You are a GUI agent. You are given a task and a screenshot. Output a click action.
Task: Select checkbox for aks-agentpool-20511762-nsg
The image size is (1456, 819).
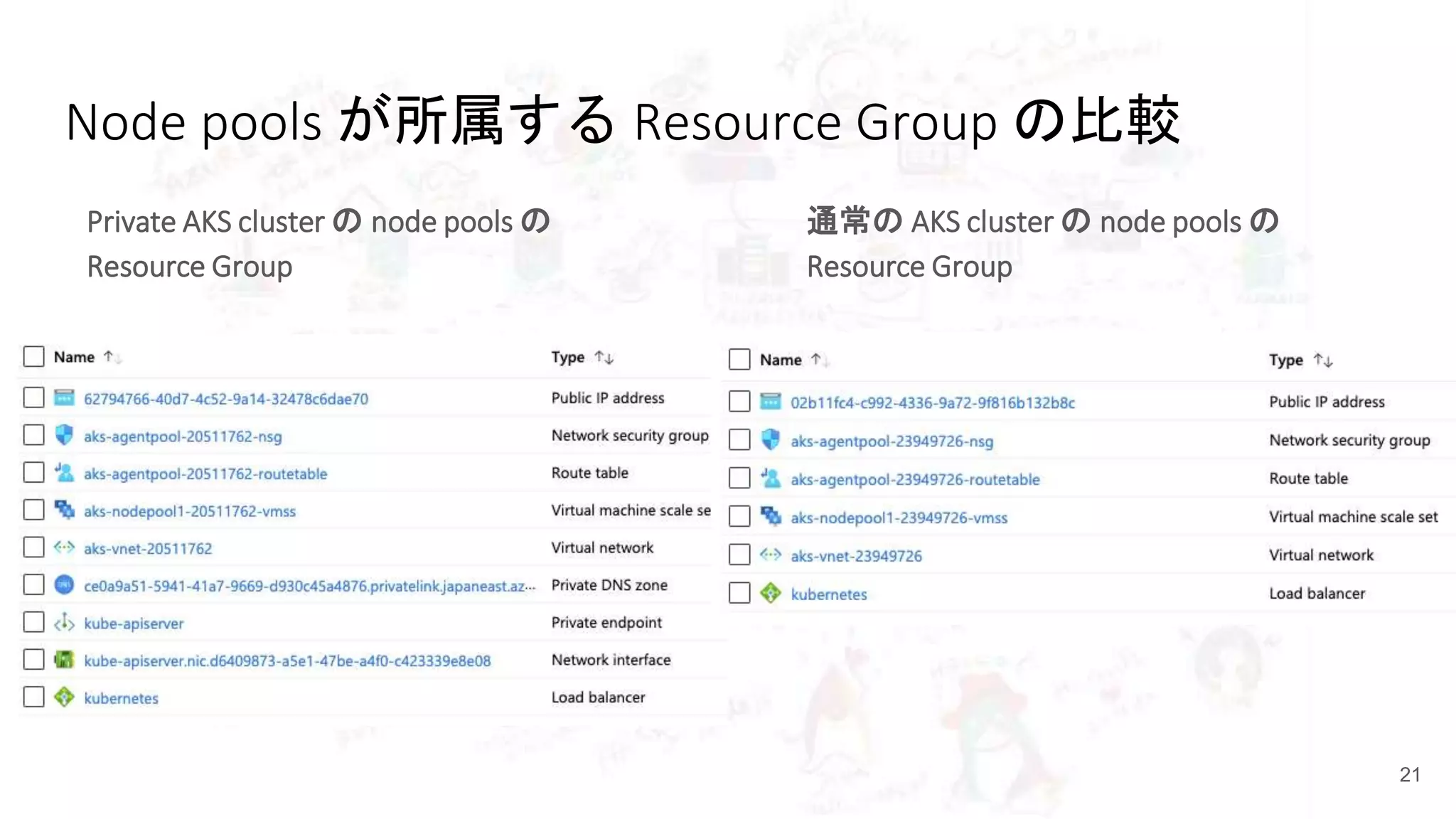click(x=33, y=434)
